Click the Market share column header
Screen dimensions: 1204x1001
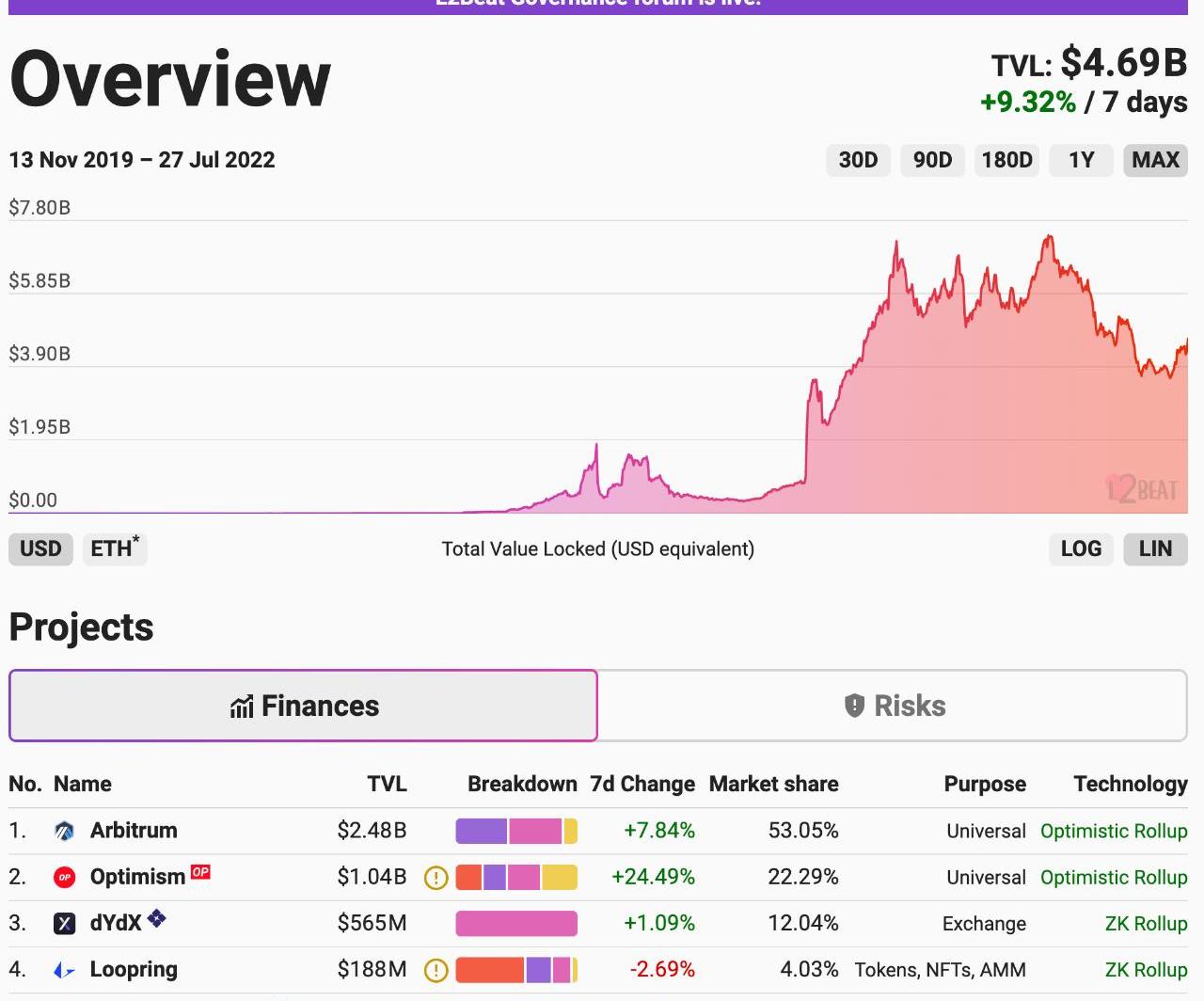pos(773,785)
